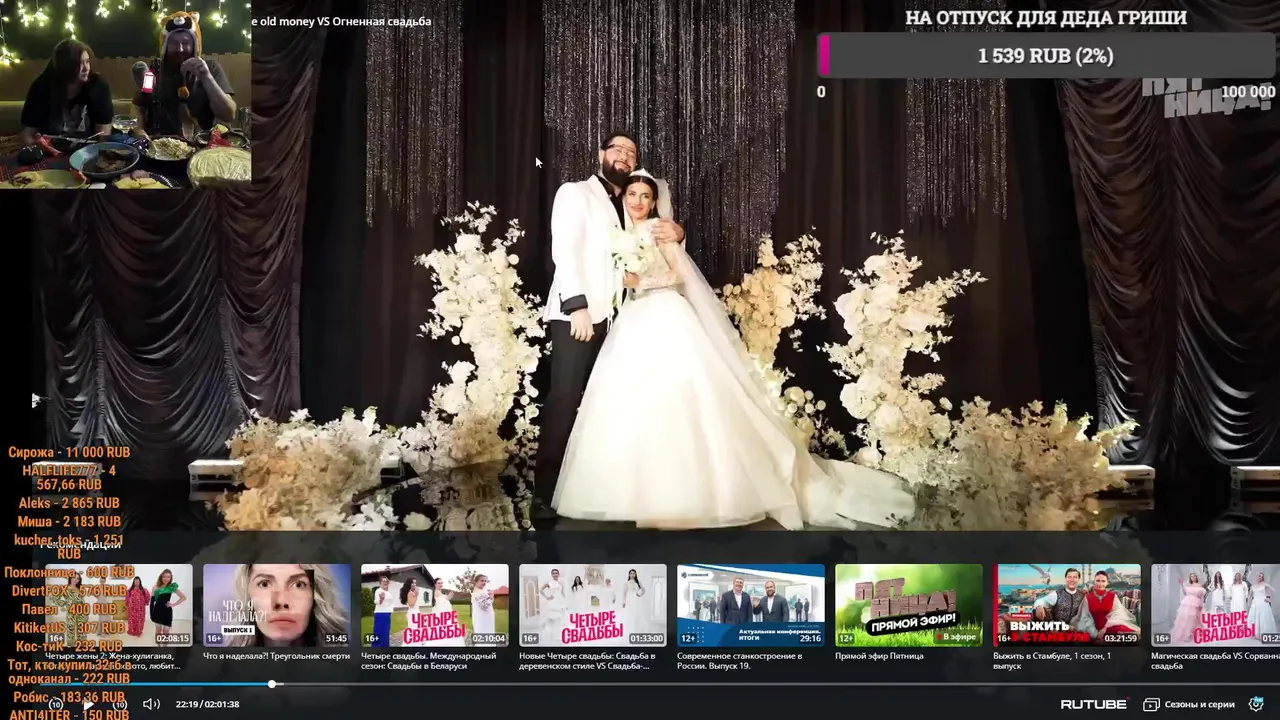Click 'НА ОТПУСК ДЛЯ ДЕДА ГРИШИ' goal title
The height and width of the screenshot is (720, 1280).
tap(1046, 18)
